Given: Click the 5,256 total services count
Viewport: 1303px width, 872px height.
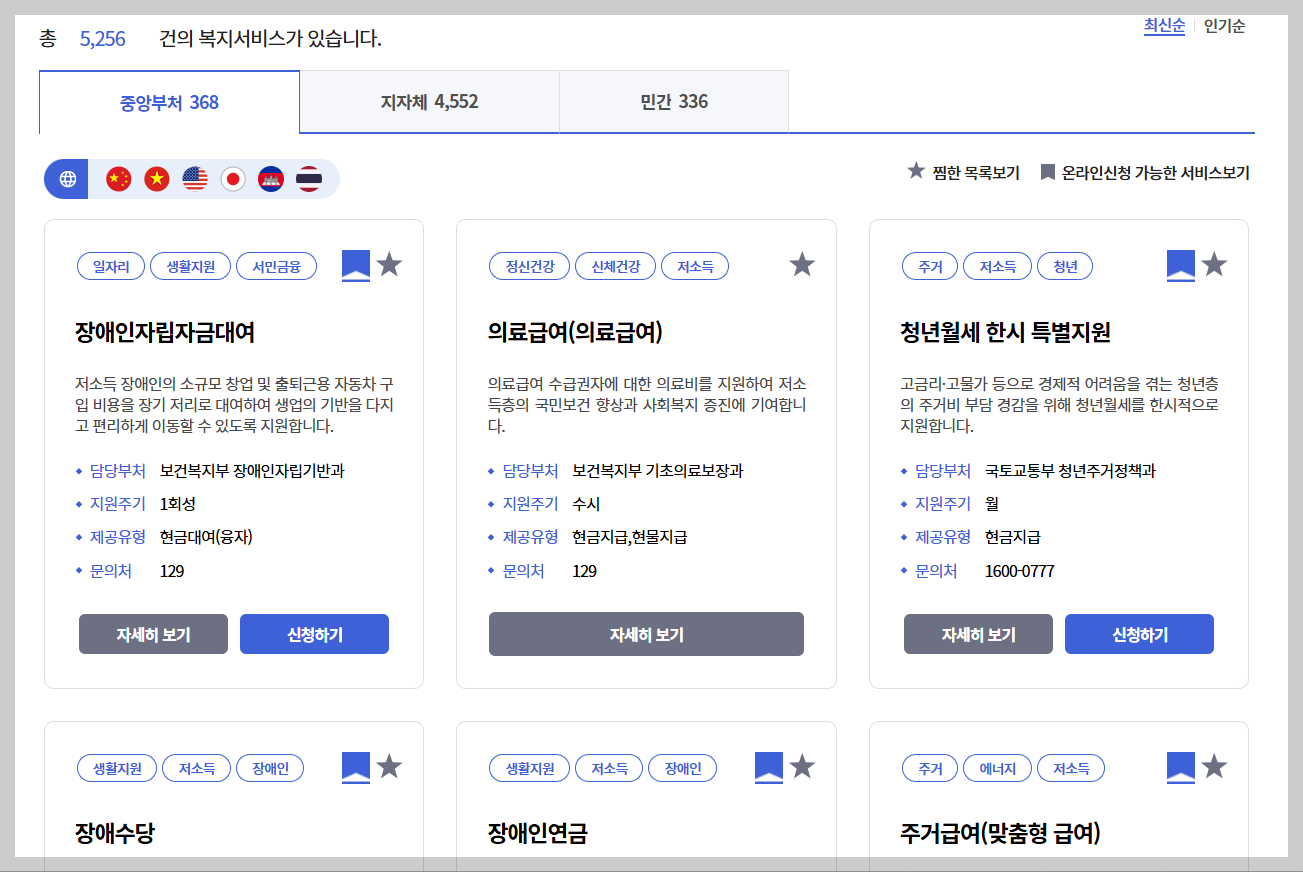Looking at the screenshot, I should pyautogui.click(x=103, y=39).
